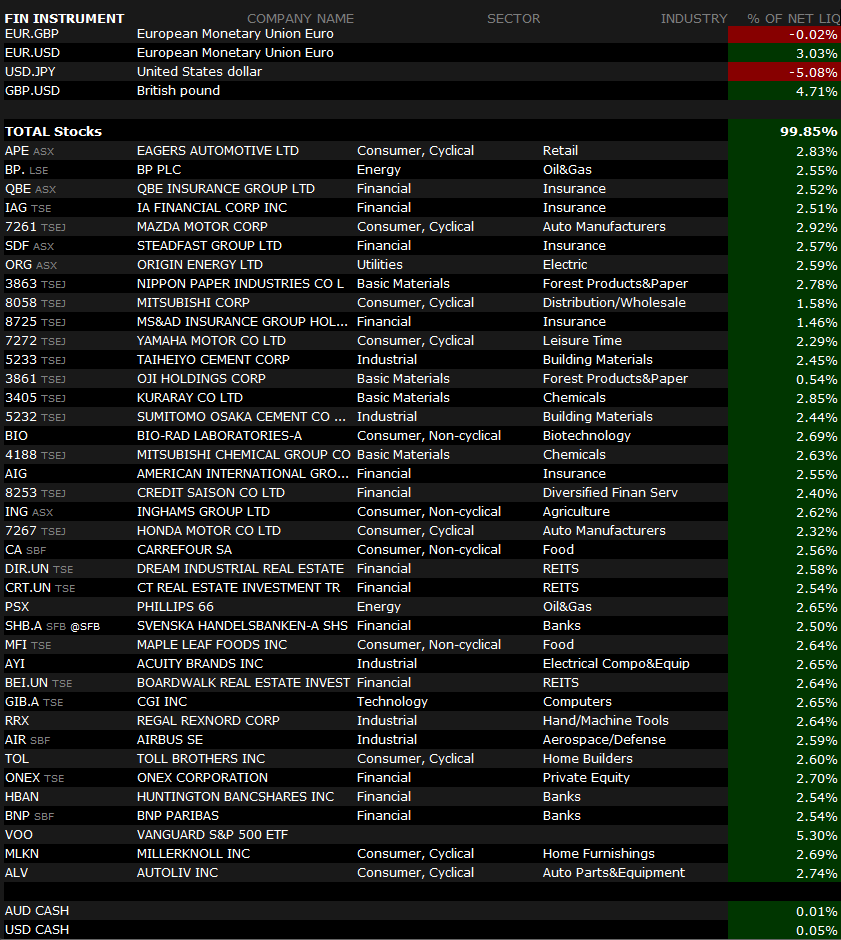Select ORIGIN ENERGY LTD

coord(200,265)
